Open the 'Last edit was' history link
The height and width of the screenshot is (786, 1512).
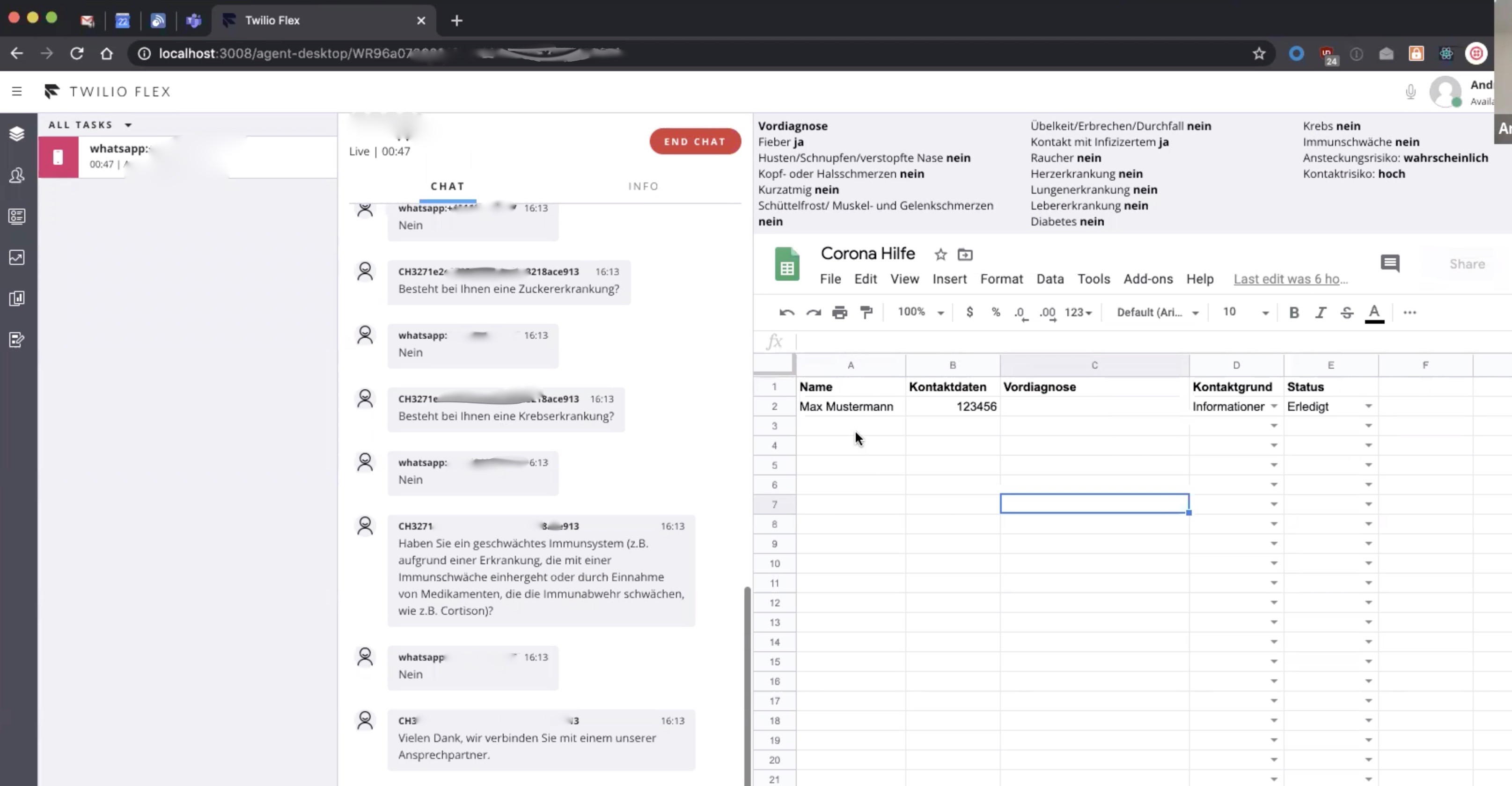click(x=1290, y=279)
